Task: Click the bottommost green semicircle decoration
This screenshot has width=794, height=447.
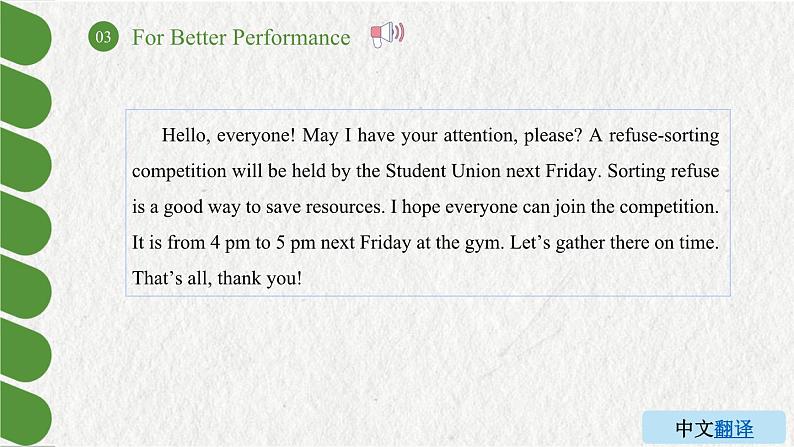Action: click(x=26, y=414)
